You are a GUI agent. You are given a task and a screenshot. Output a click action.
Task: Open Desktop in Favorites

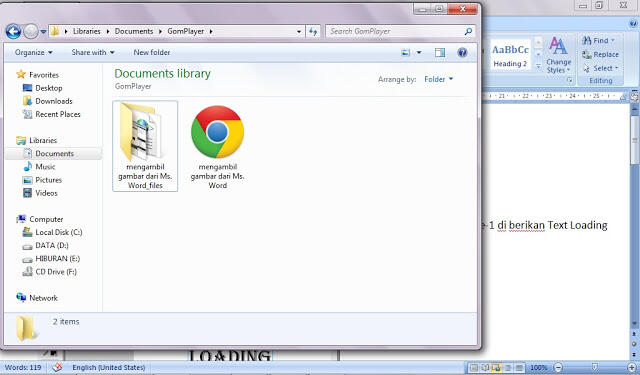click(x=42, y=88)
